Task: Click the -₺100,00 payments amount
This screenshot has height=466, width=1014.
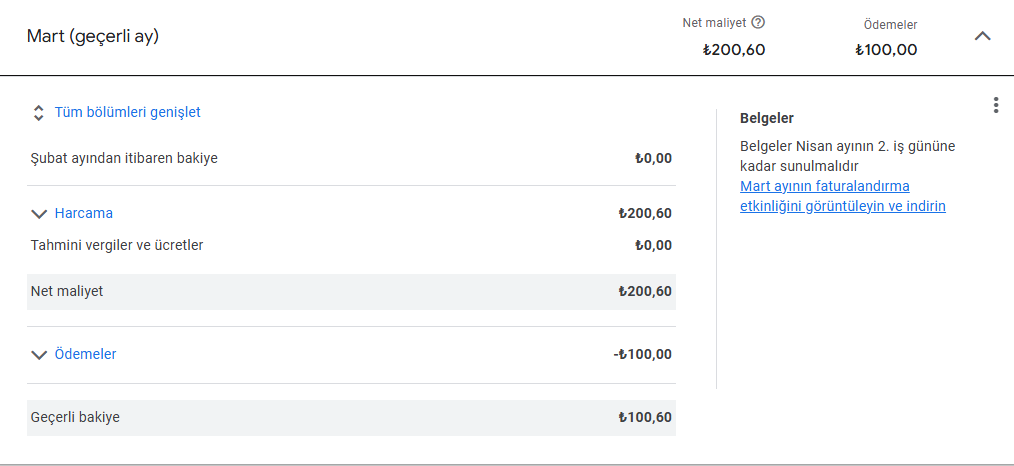Action: tap(642, 354)
